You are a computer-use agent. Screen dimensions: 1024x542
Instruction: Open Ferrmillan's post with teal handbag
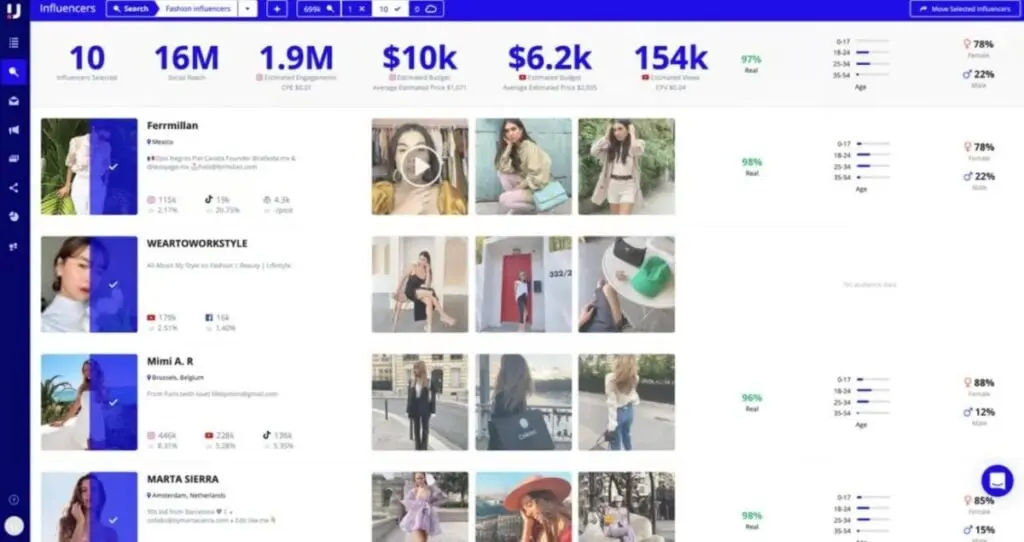[523, 167]
